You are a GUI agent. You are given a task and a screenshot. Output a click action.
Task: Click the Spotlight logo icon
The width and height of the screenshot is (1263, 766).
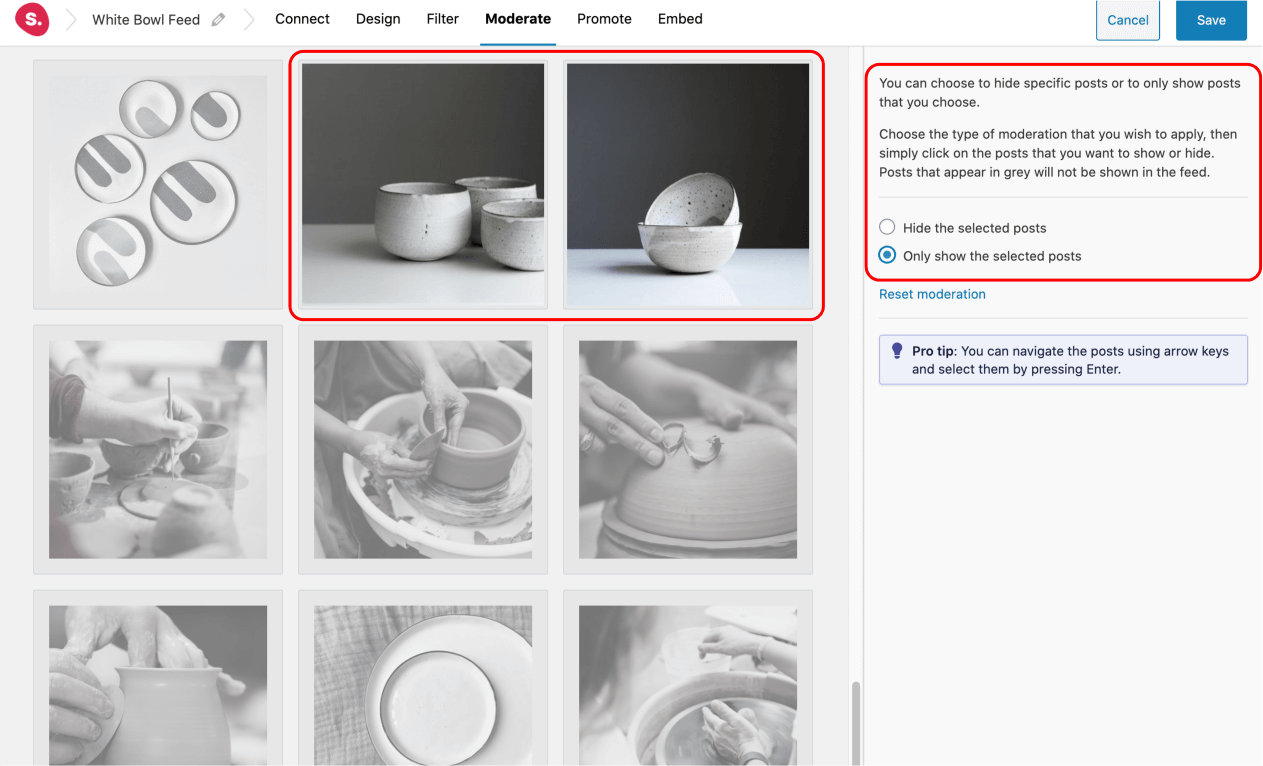[x=33, y=19]
